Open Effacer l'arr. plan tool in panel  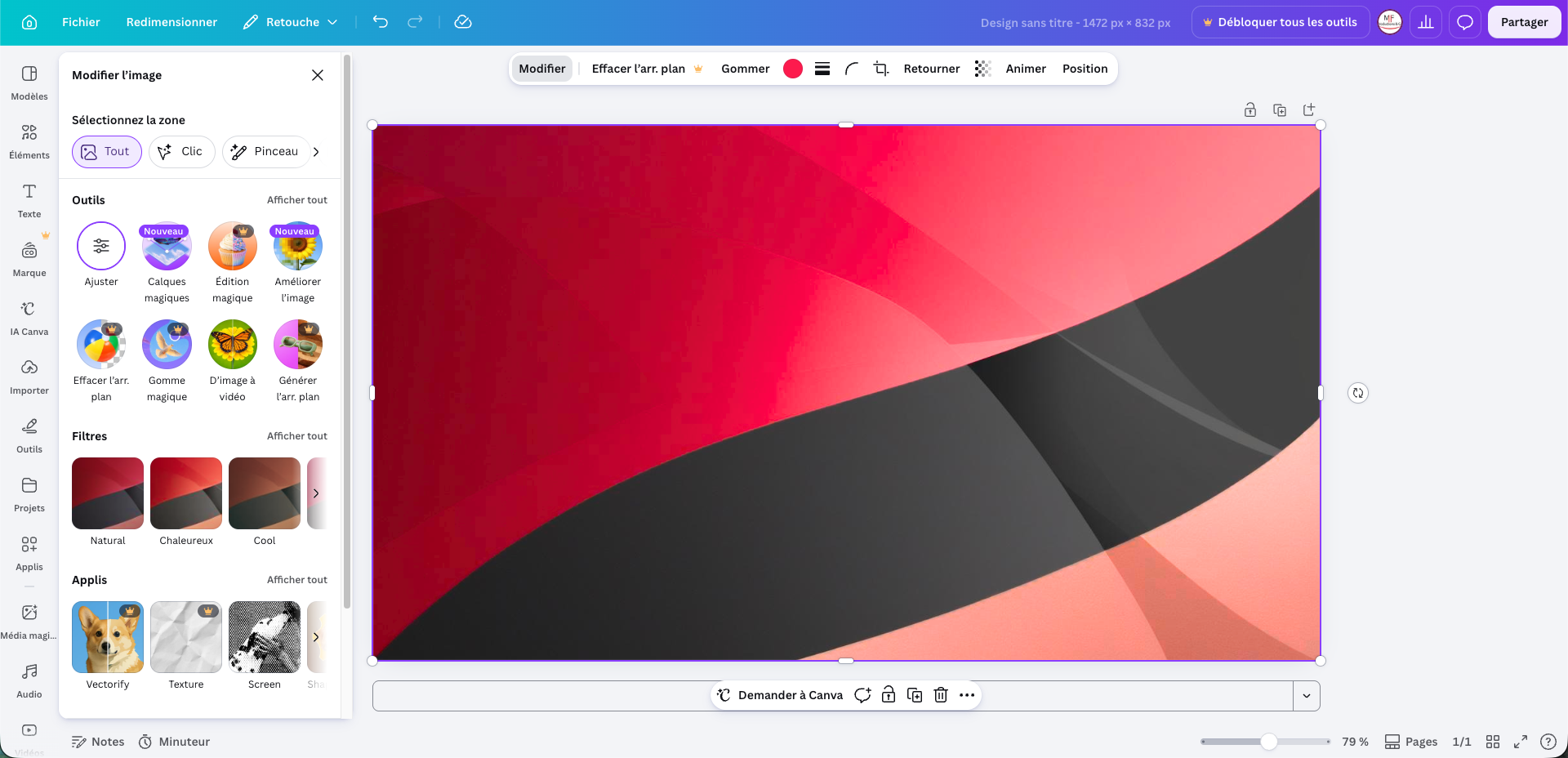tap(101, 362)
